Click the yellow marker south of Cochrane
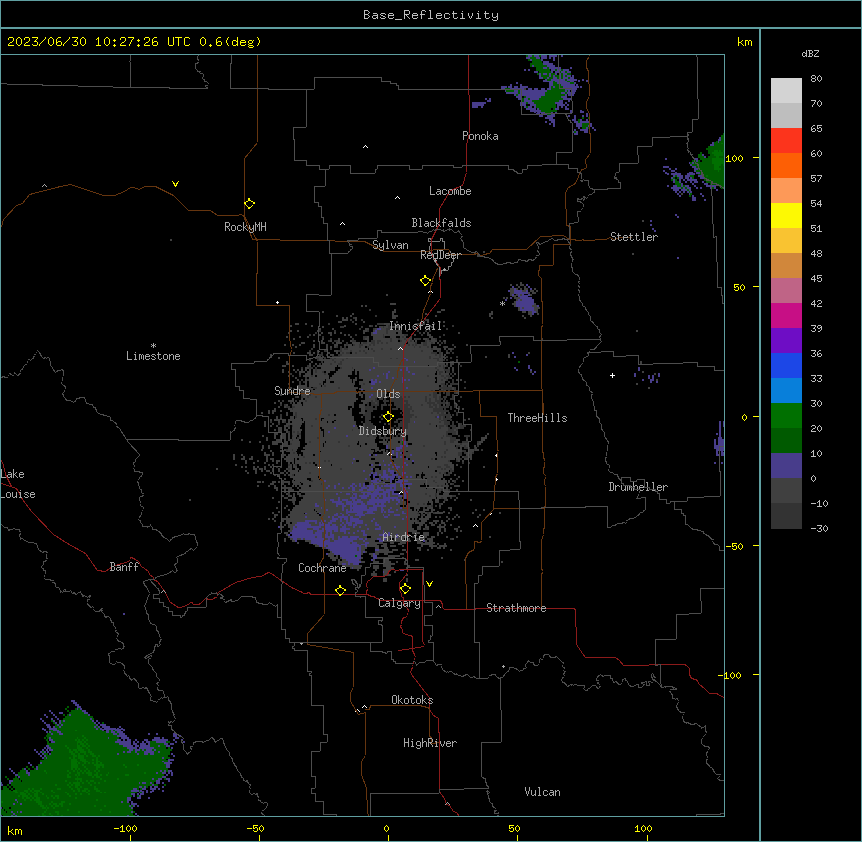Viewport: 862px width, 842px height. pyautogui.click(x=340, y=590)
